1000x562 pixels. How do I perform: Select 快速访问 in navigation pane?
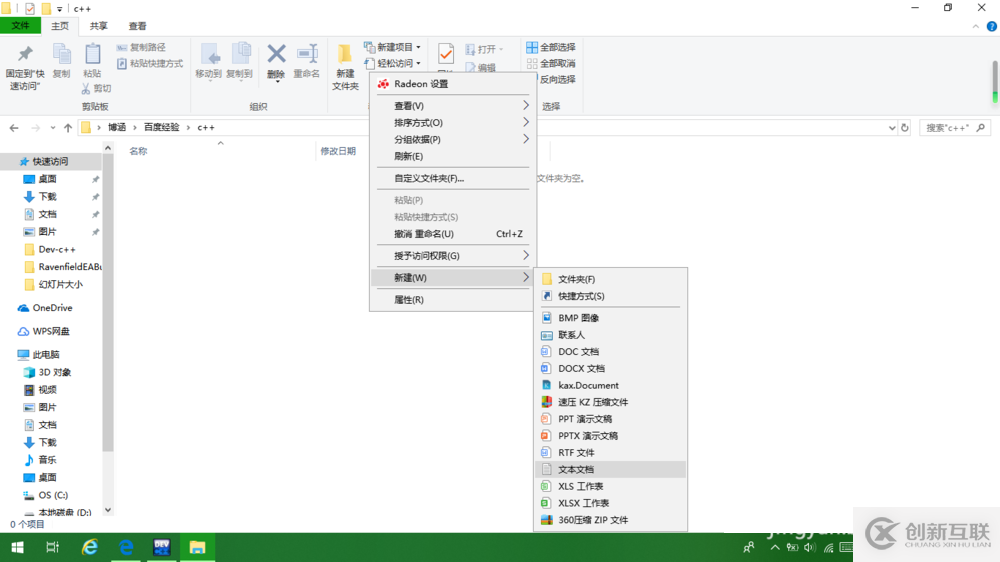[50, 161]
